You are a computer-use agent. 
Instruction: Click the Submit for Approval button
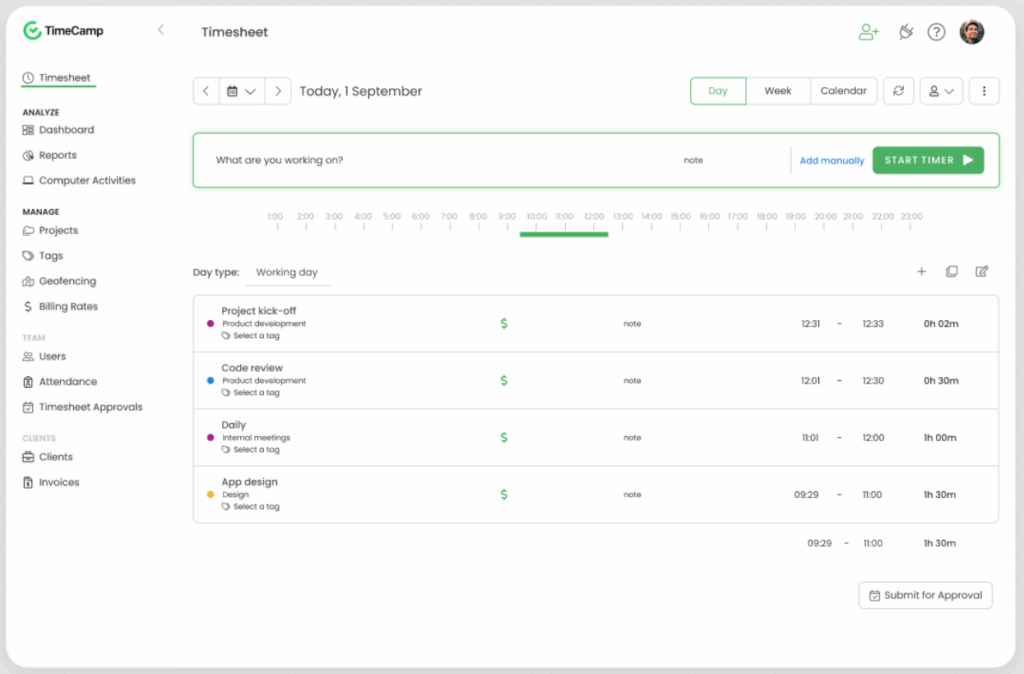pos(925,596)
